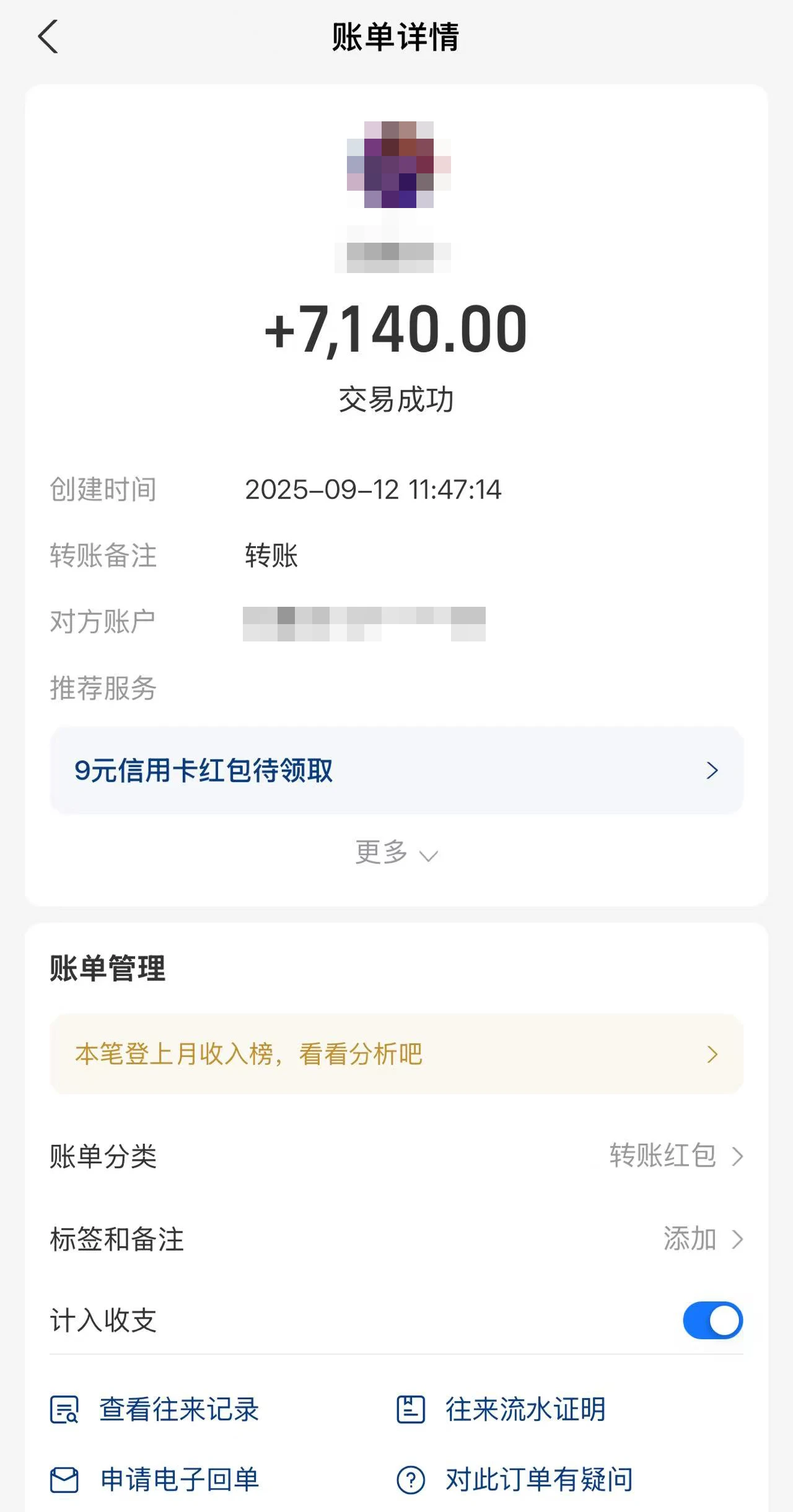Toggle the 计入收支 switch
Image resolution: width=793 pixels, height=1512 pixels.
click(x=712, y=1321)
